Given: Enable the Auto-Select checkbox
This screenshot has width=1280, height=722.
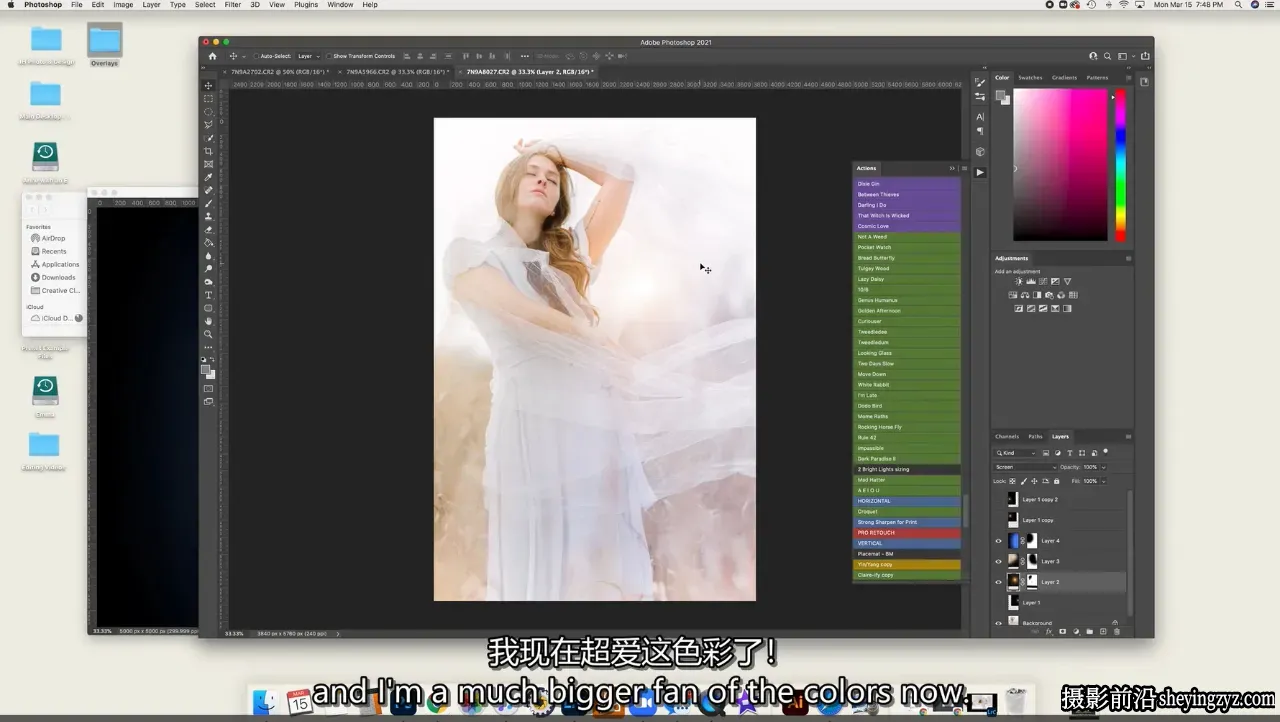Looking at the screenshot, I should click(x=255, y=56).
